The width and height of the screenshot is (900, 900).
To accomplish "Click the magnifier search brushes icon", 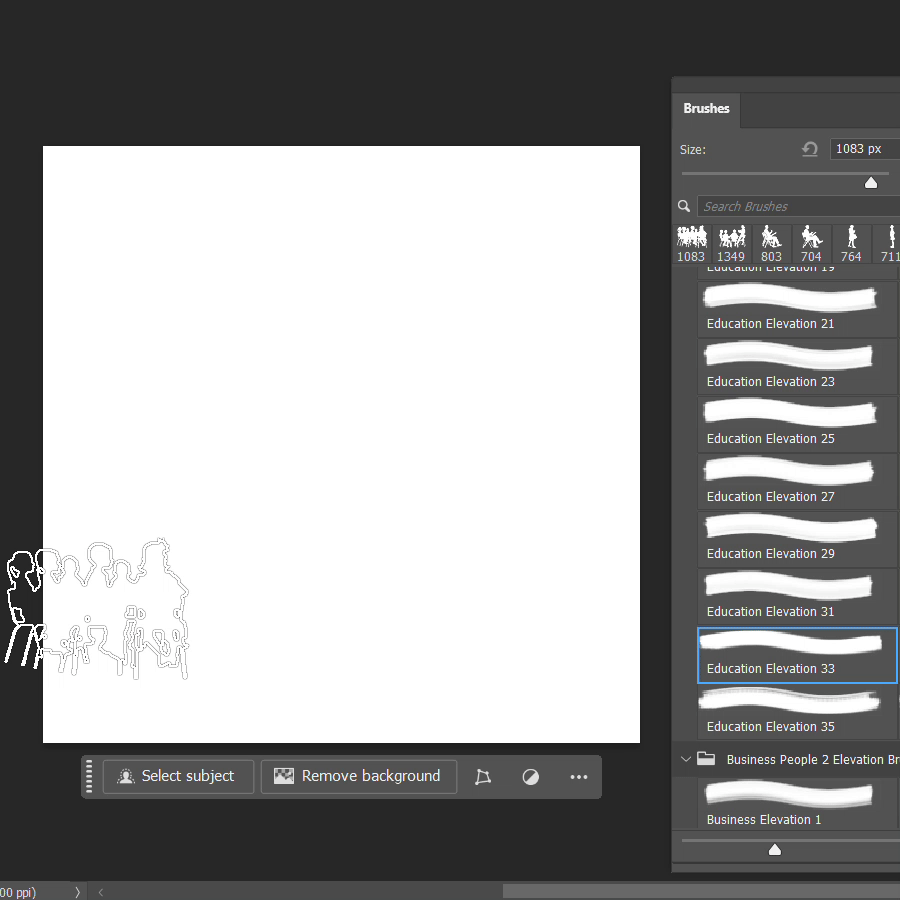I will tap(684, 206).
